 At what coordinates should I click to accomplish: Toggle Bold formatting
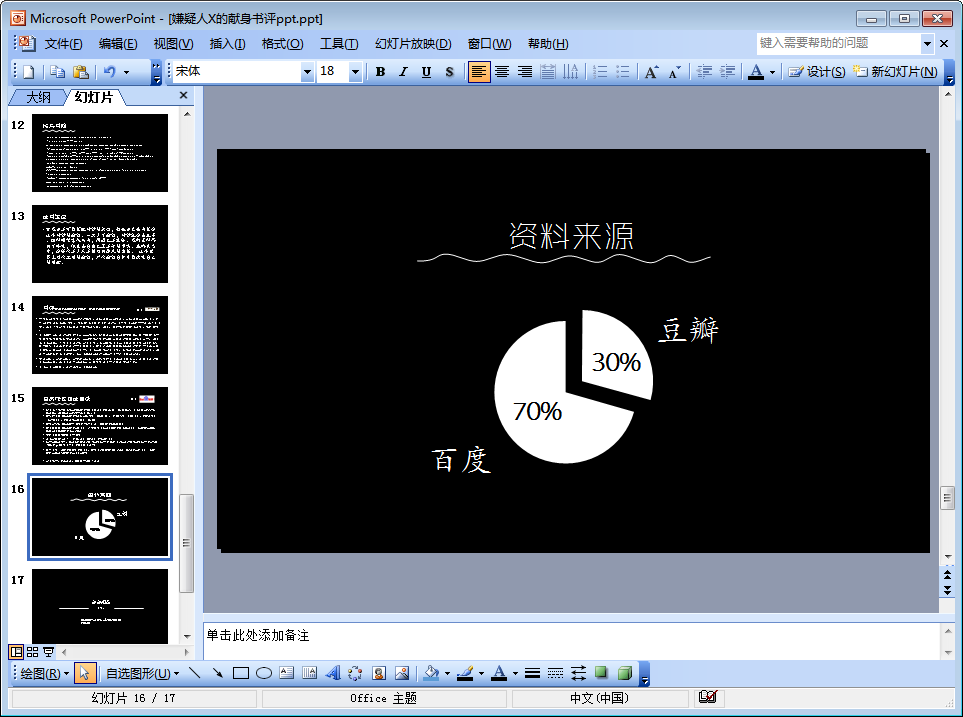(x=380, y=72)
